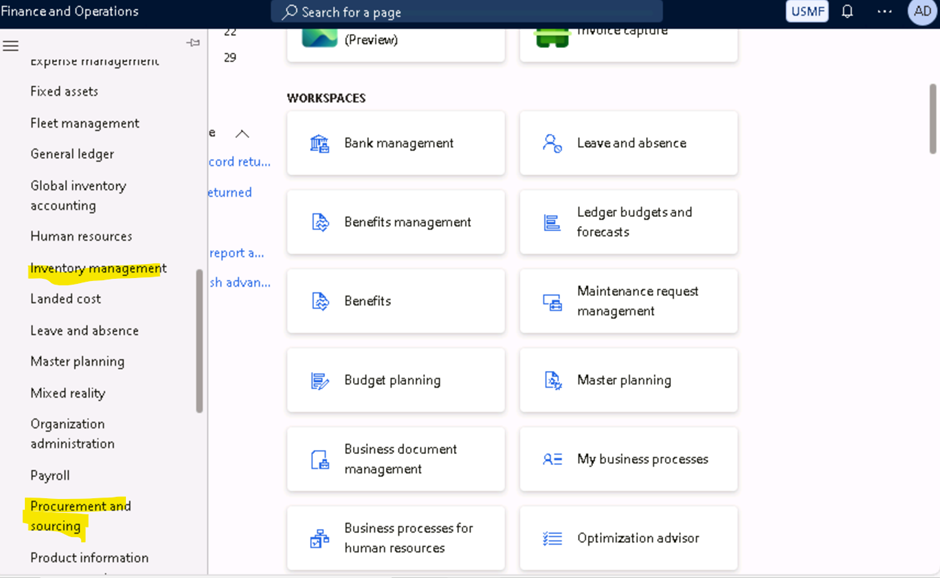Click the 'sh advan...' link
The image size is (940, 578).
pos(240,282)
